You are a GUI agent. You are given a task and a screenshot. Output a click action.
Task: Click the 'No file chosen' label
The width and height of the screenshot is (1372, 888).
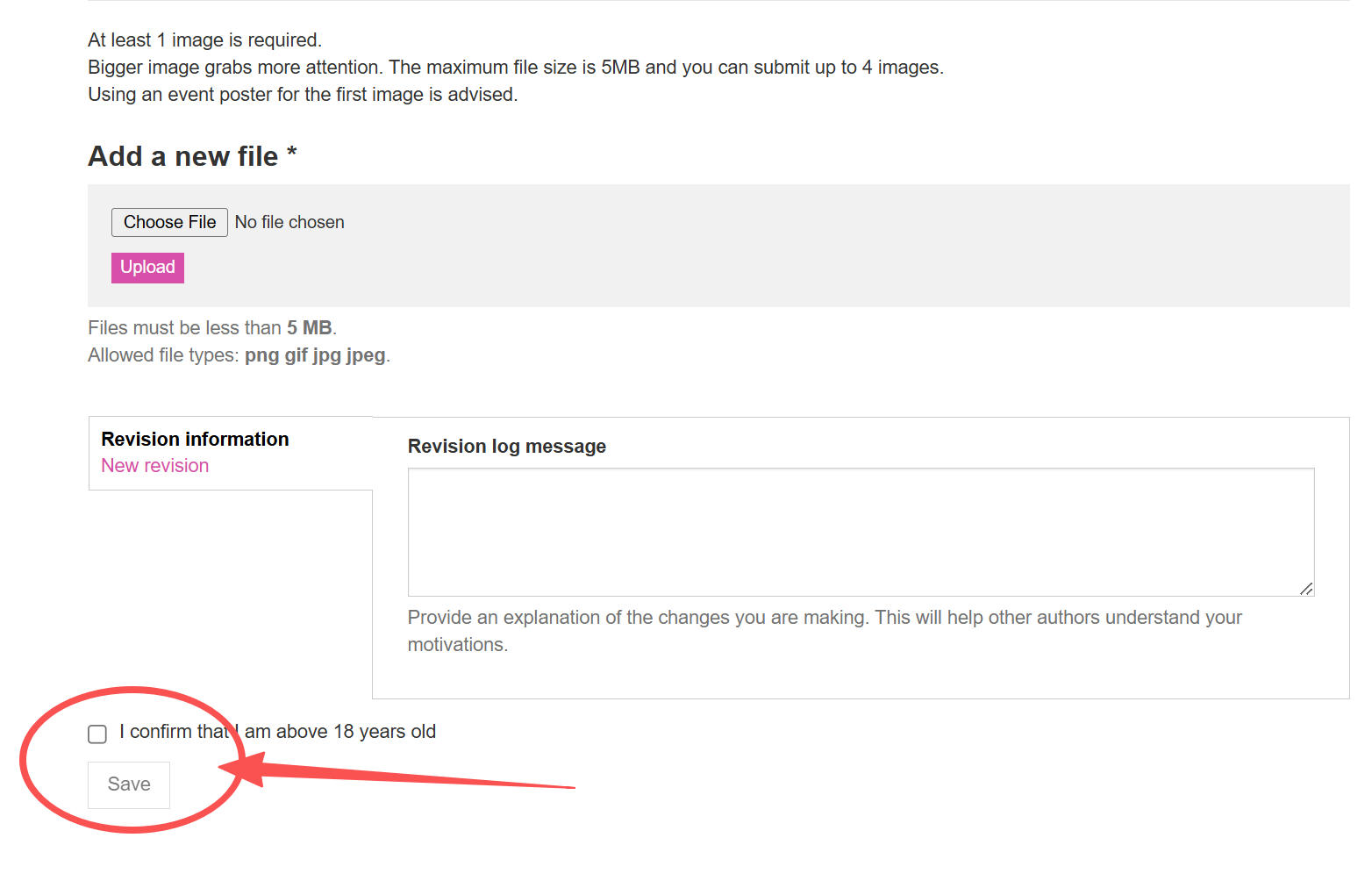coord(289,223)
